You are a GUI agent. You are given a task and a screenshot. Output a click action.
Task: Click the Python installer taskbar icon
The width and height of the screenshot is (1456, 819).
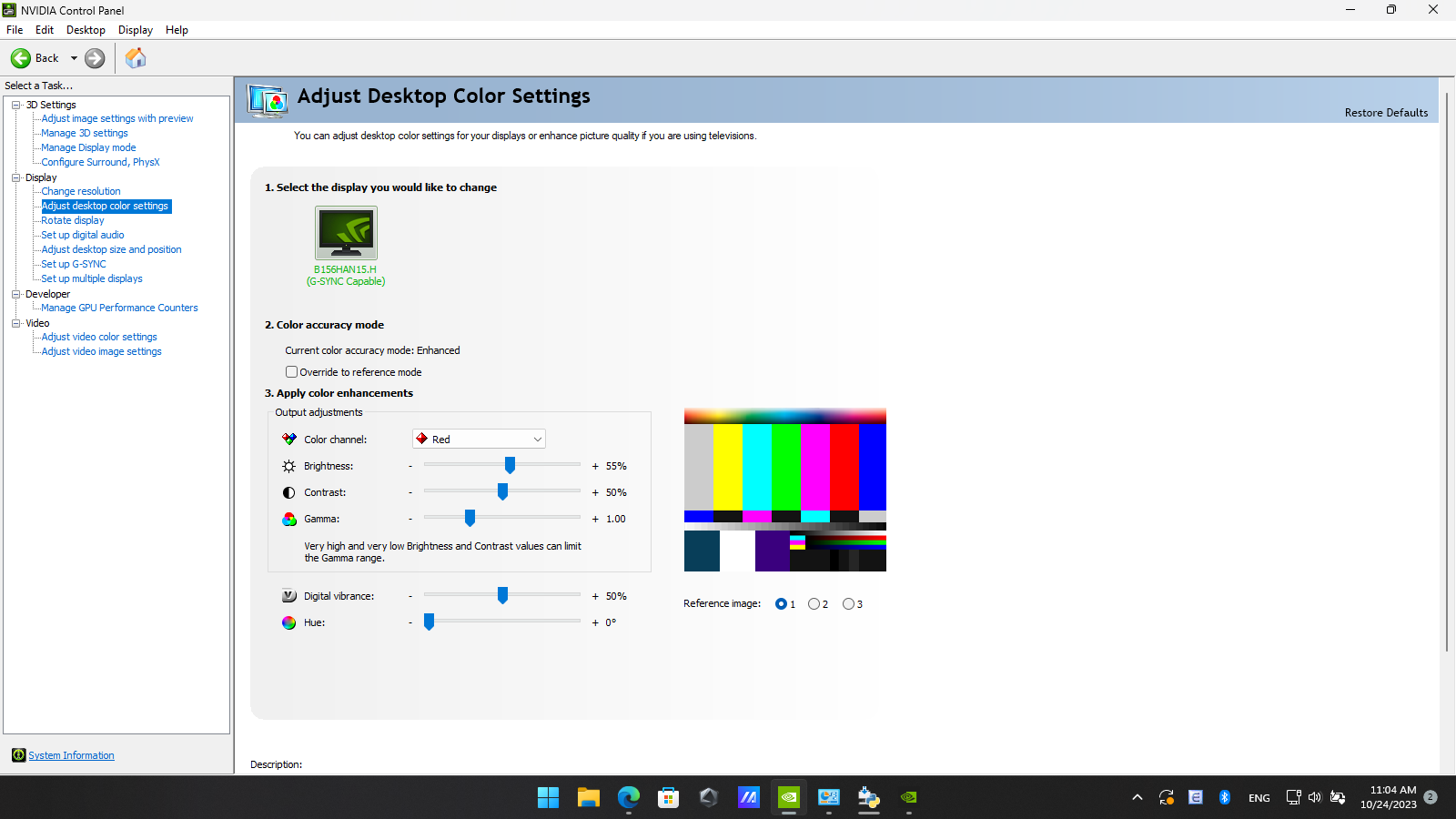coord(869,798)
